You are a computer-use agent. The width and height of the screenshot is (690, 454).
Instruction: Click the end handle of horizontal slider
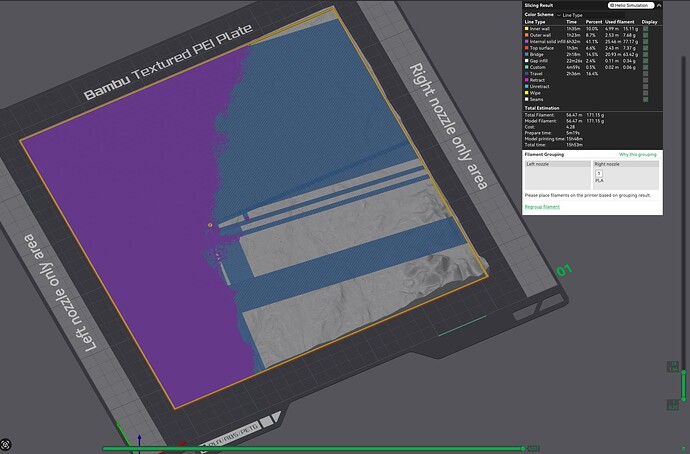(x=523, y=449)
